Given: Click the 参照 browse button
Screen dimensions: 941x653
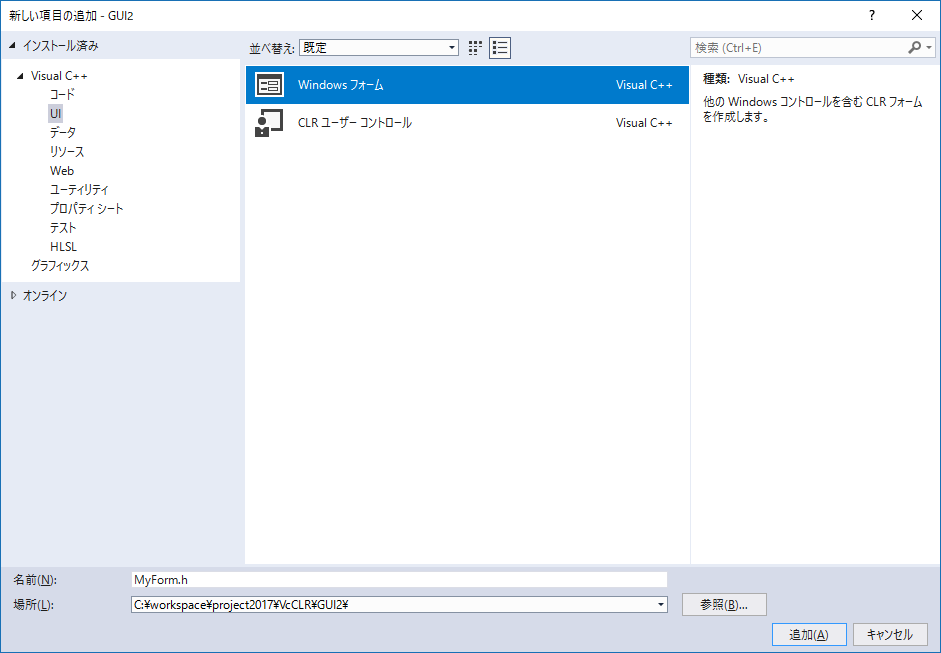Looking at the screenshot, I should [724, 604].
